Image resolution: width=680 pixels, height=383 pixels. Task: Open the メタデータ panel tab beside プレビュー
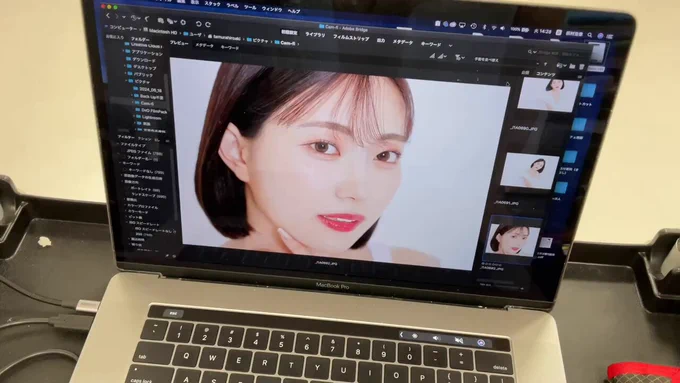(204, 46)
